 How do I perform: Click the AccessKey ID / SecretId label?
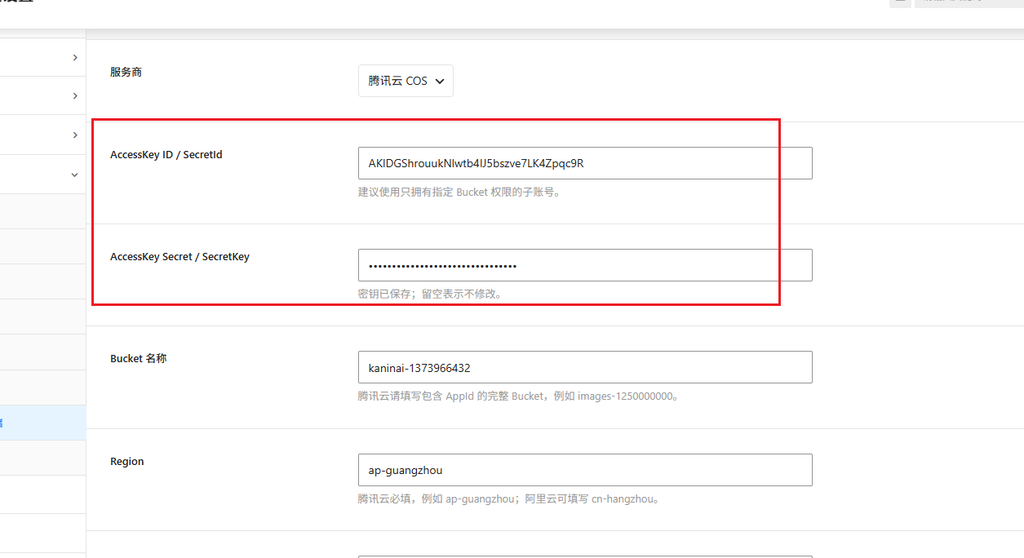166,155
